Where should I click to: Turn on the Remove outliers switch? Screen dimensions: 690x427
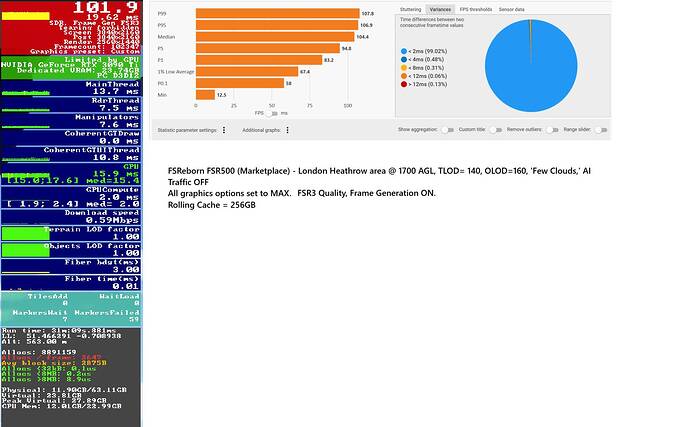pyautogui.click(x=552, y=130)
